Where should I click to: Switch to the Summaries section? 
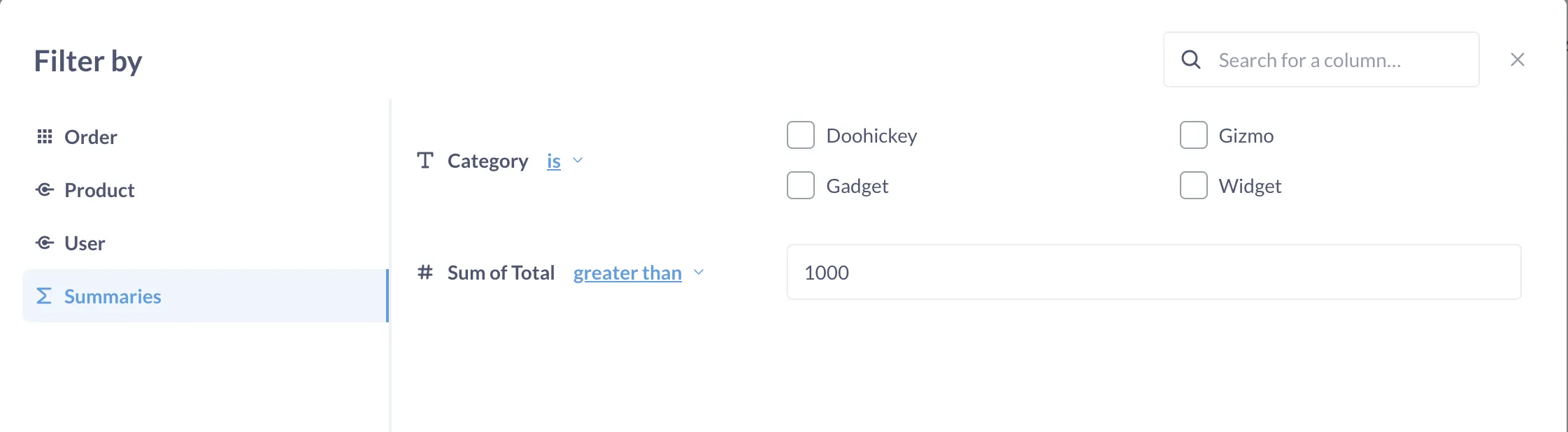pyautogui.click(x=113, y=296)
